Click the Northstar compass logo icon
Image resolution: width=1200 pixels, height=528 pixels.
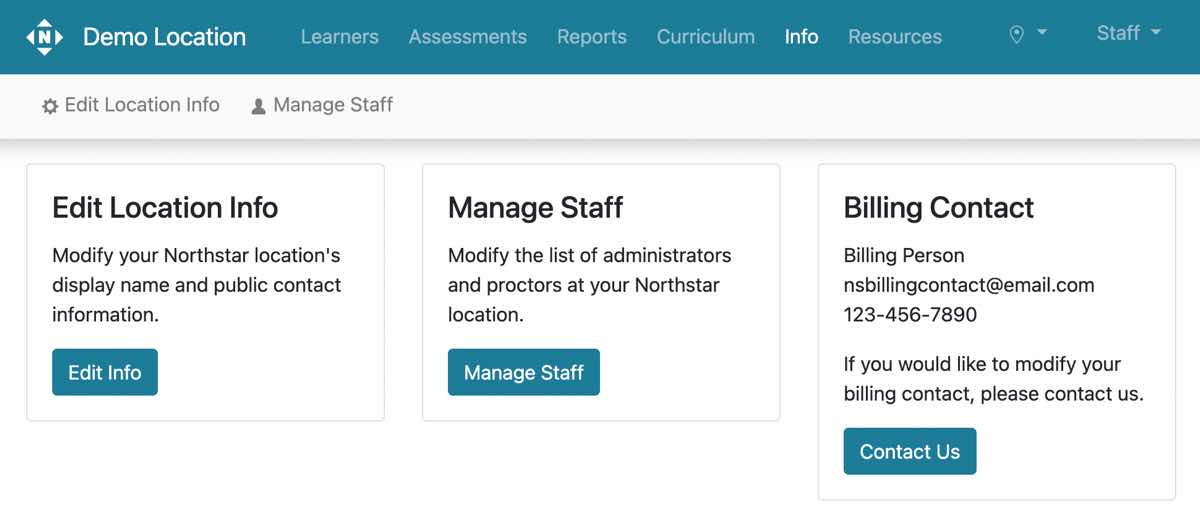click(x=44, y=37)
